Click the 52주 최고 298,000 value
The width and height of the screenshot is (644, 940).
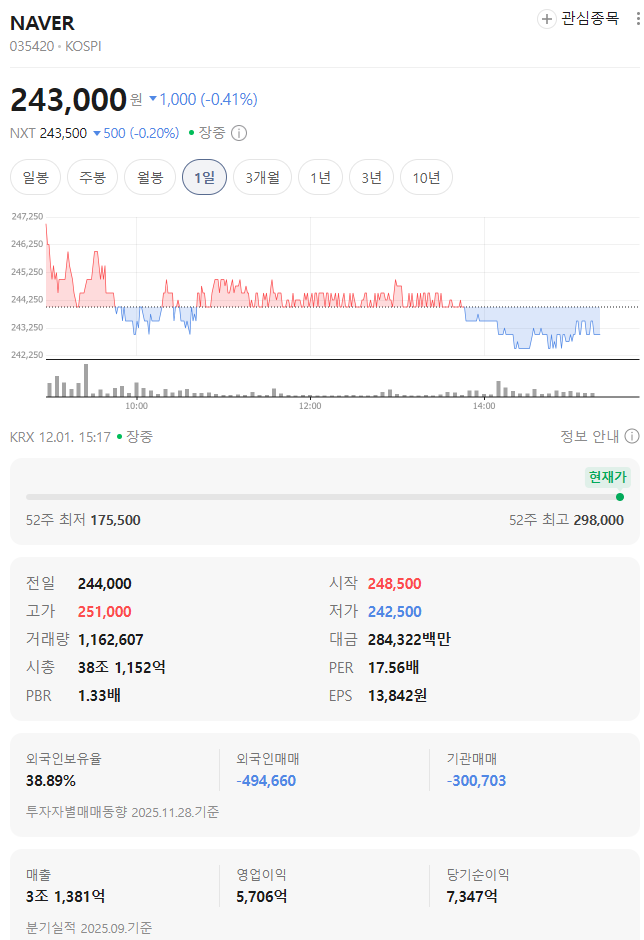tap(598, 520)
